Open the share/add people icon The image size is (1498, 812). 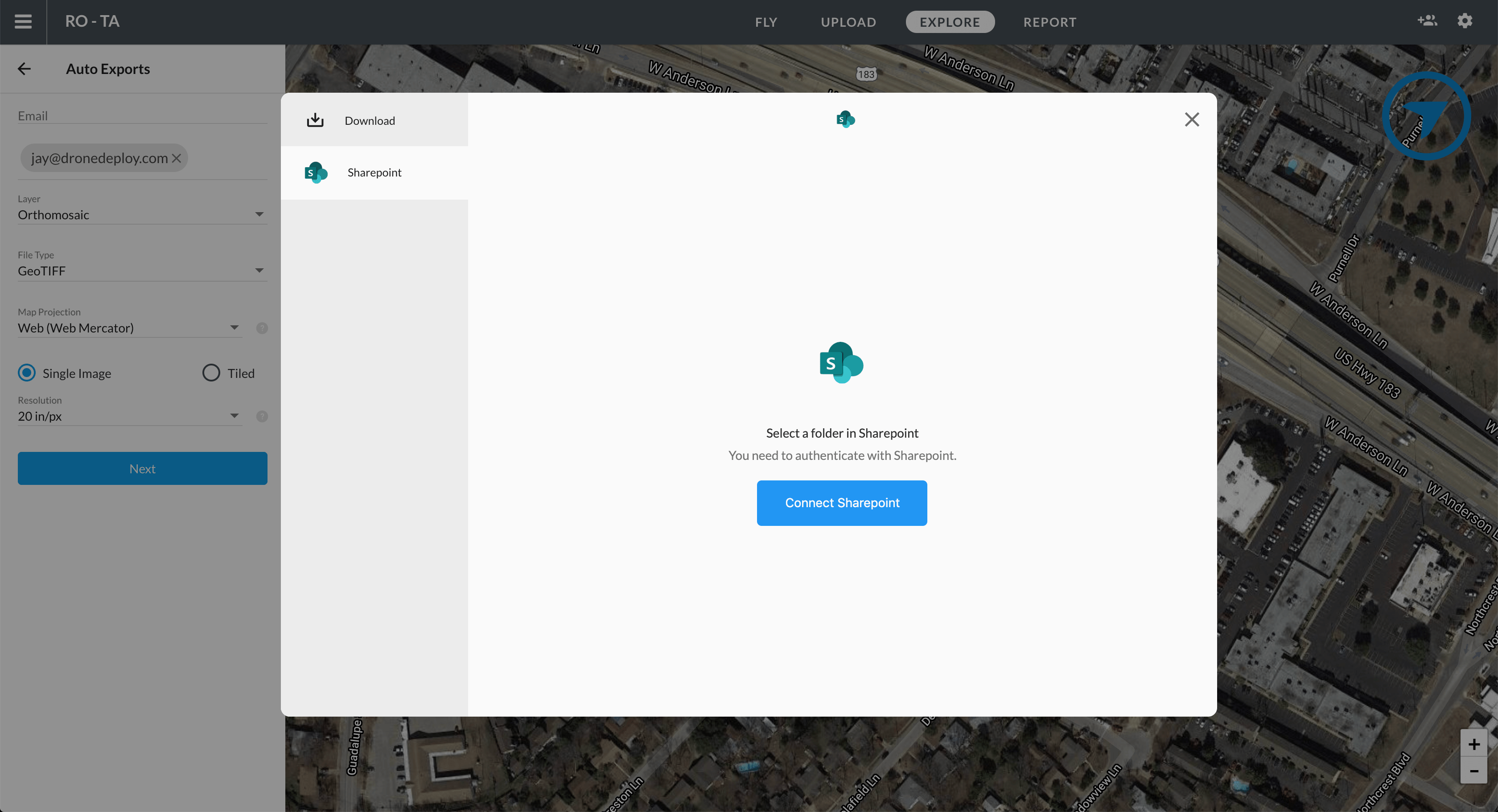pyautogui.click(x=1427, y=21)
